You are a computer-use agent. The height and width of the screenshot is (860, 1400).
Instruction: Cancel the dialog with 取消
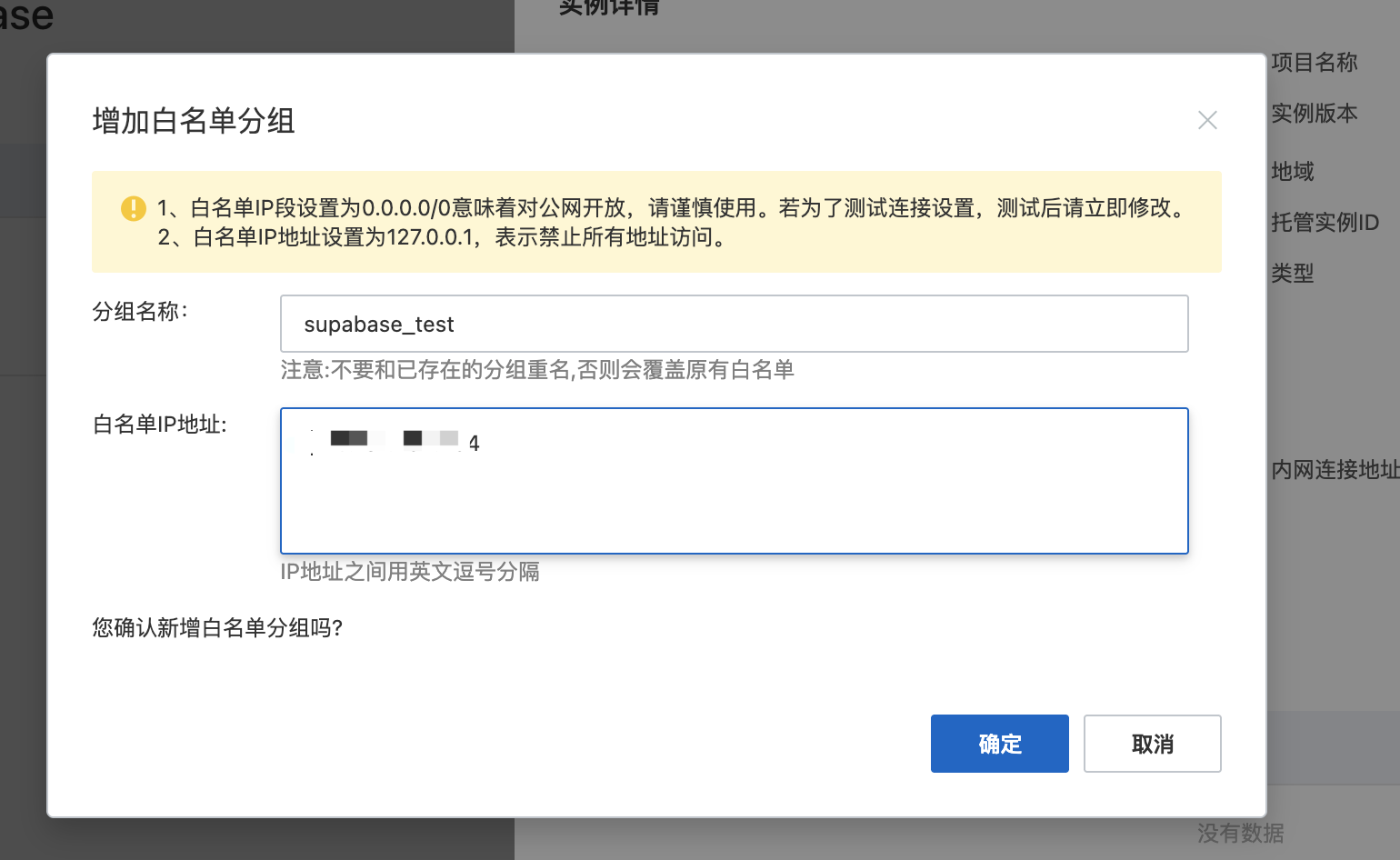(1152, 744)
